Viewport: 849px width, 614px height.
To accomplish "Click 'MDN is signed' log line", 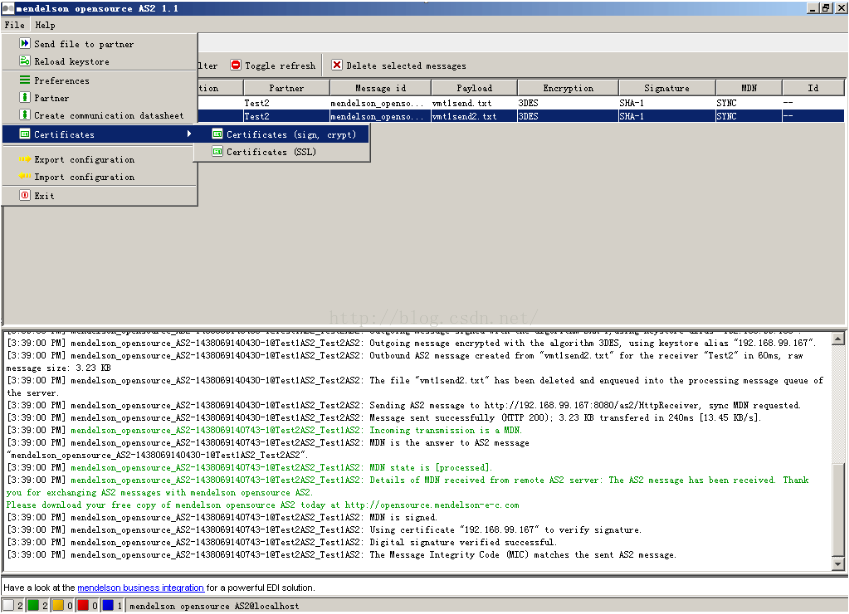I will click(x=221, y=517).
